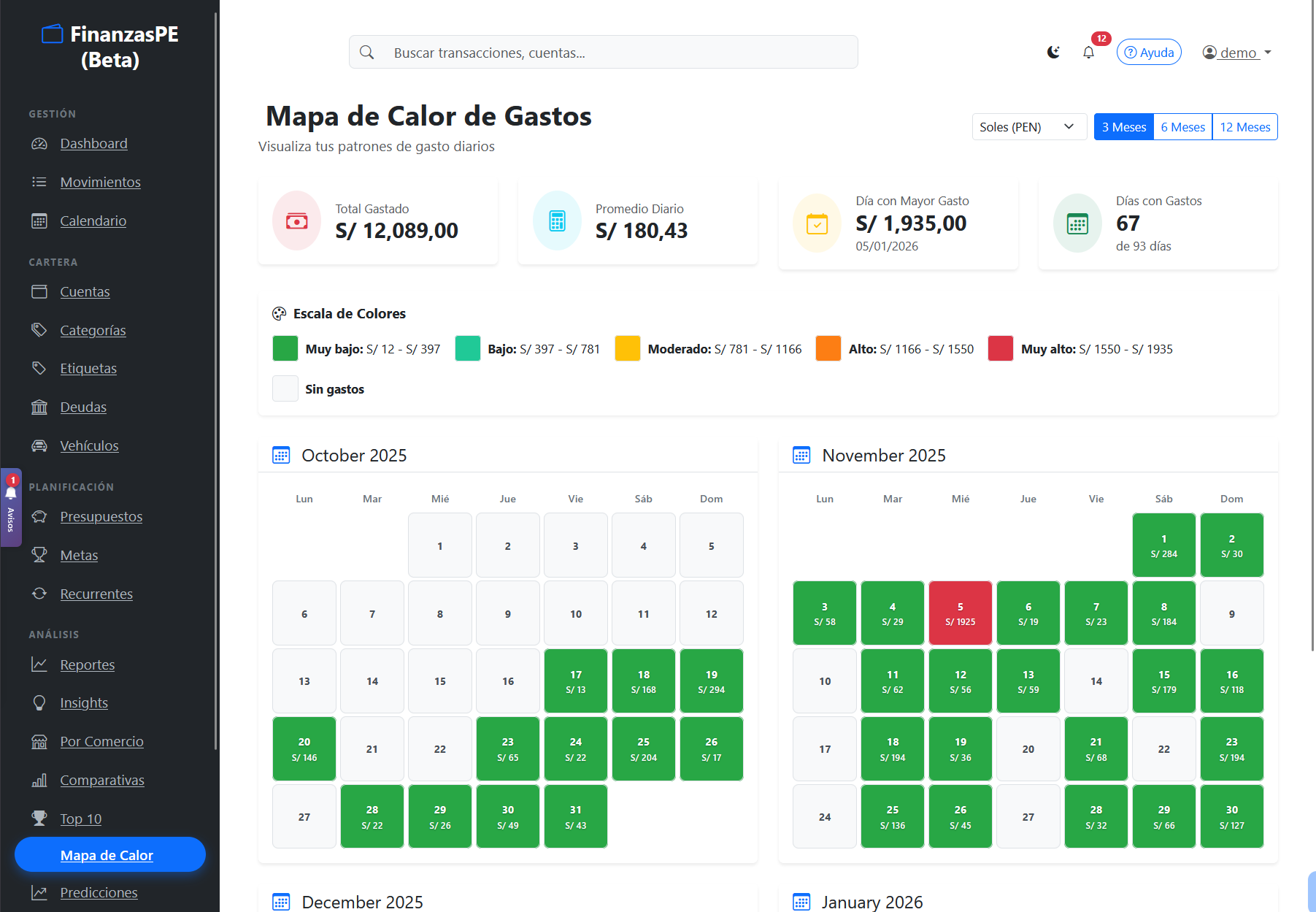Click the Reportes chart icon
This screenshot has height=912, width=1316.
(x=39, y=664)
